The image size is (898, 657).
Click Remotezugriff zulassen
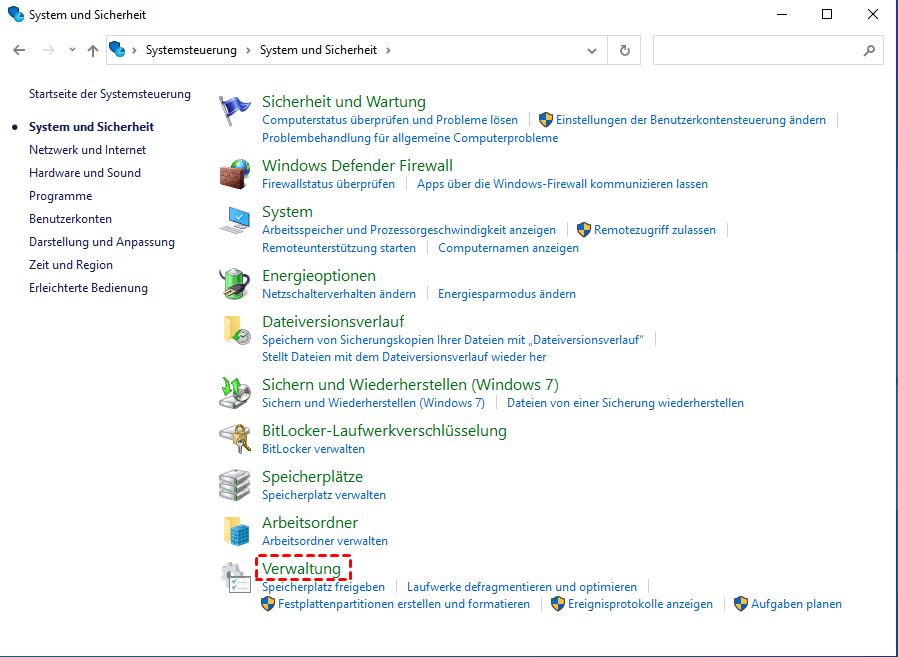pos(655,230)
